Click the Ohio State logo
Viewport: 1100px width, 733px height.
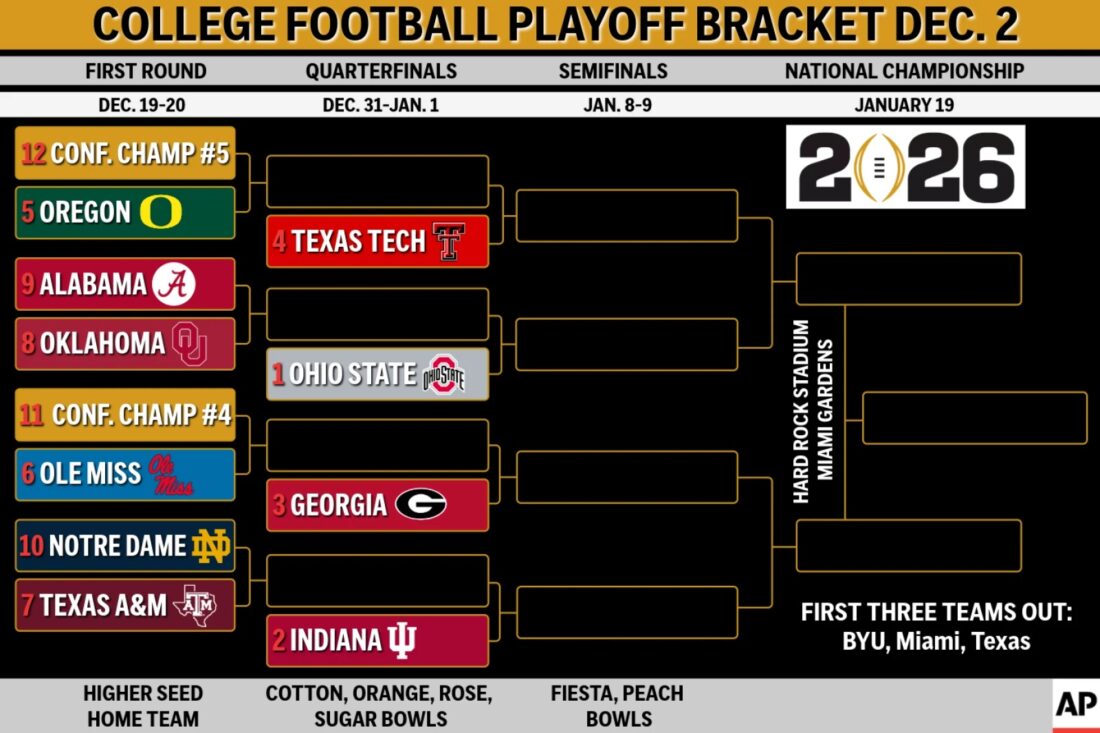click(444, 375)
